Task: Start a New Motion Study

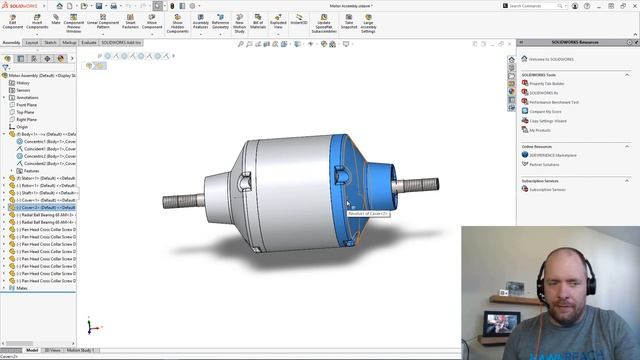Action: click(240, 23)
